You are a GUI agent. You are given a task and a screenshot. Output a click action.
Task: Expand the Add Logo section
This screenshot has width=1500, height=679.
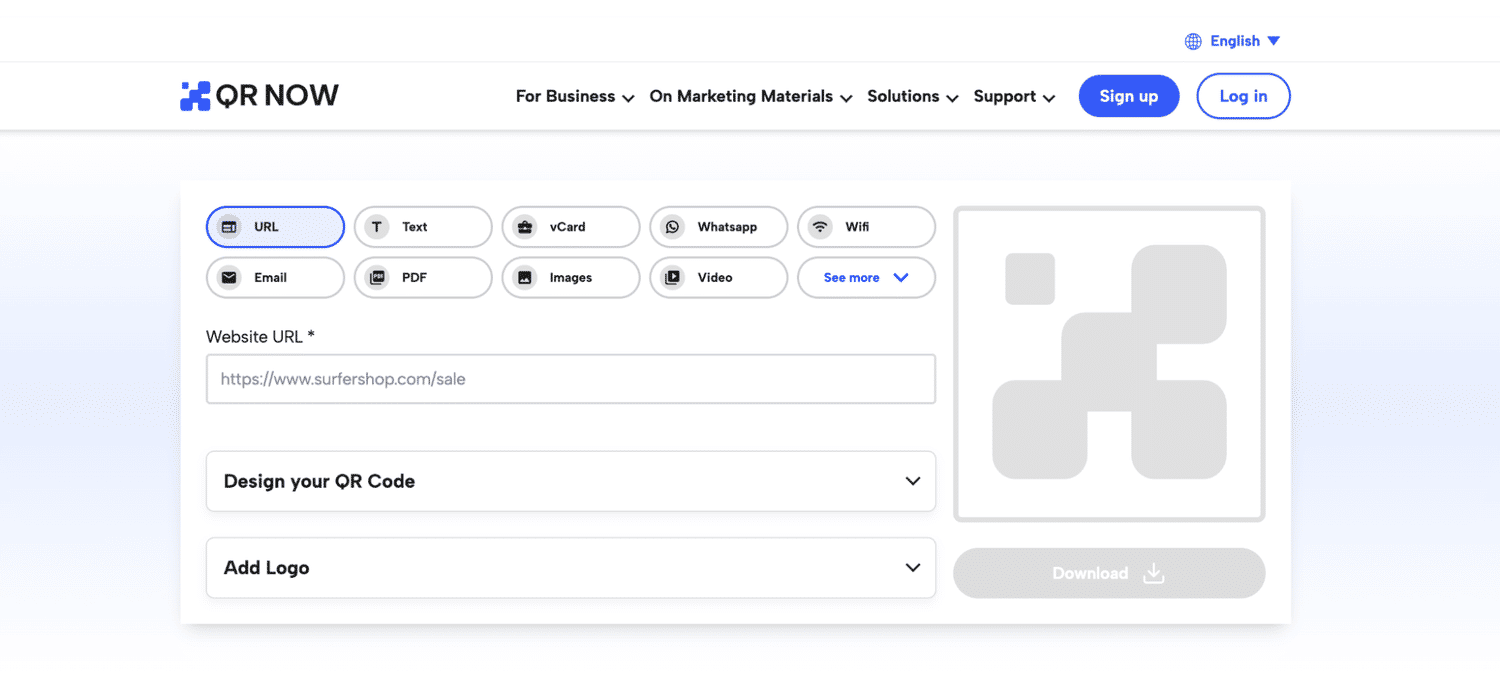pos(570,568)
